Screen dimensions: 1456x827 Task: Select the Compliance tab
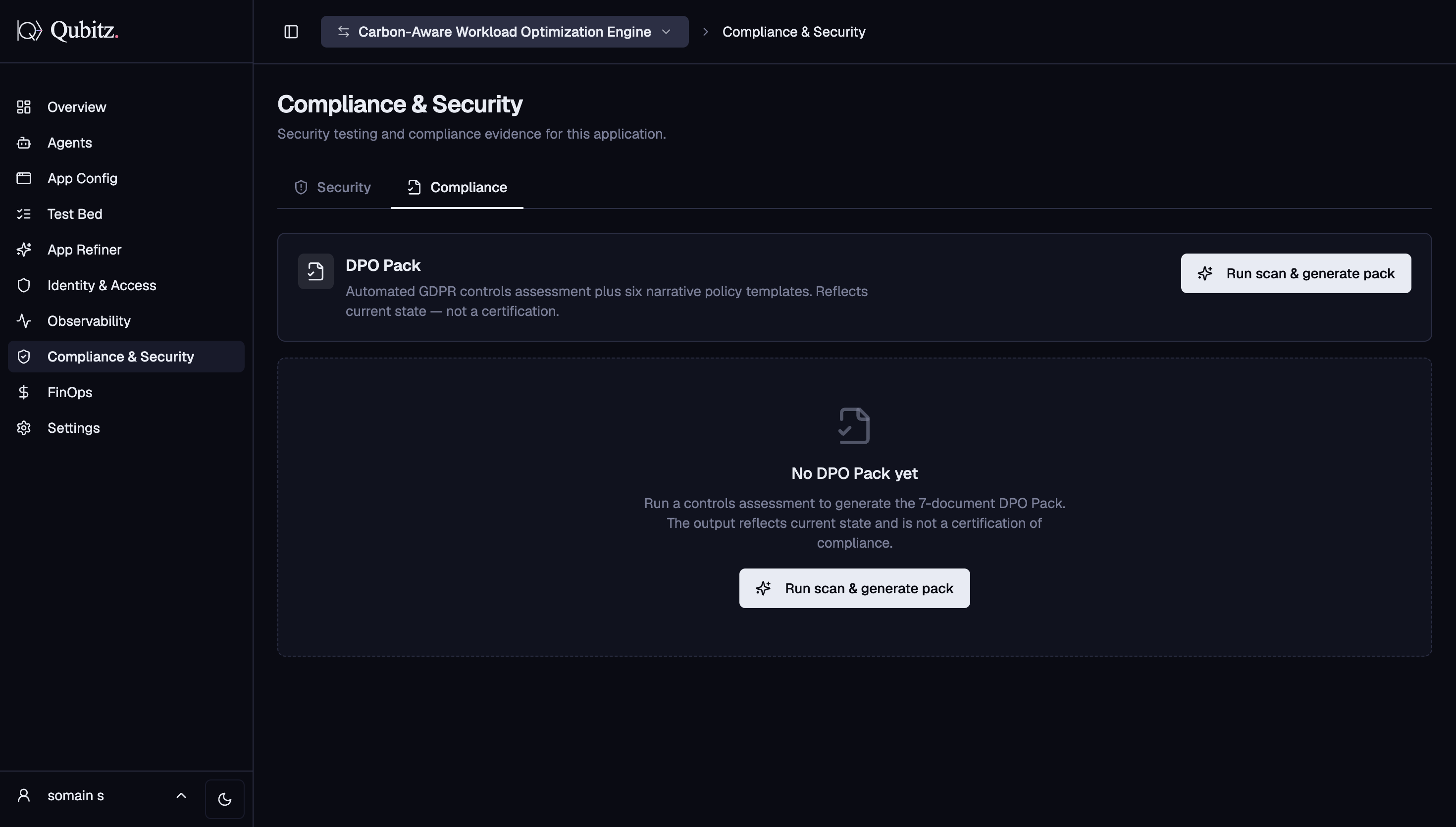pos(457,188)
